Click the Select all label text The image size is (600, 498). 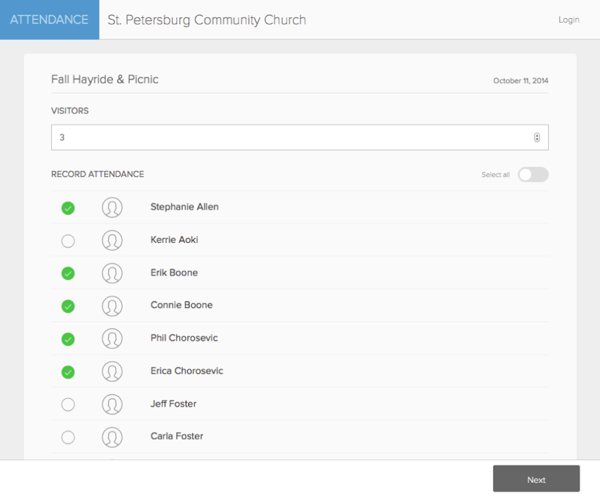click(x=496, y=175)
